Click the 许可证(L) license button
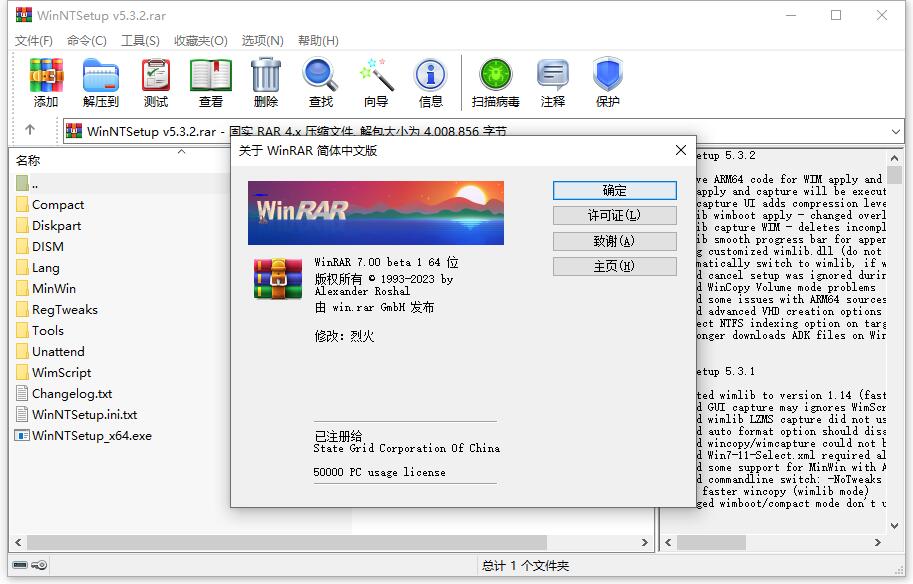Viewport: 913px width, 584px height. pyautogui.click(x=614, y=215)
